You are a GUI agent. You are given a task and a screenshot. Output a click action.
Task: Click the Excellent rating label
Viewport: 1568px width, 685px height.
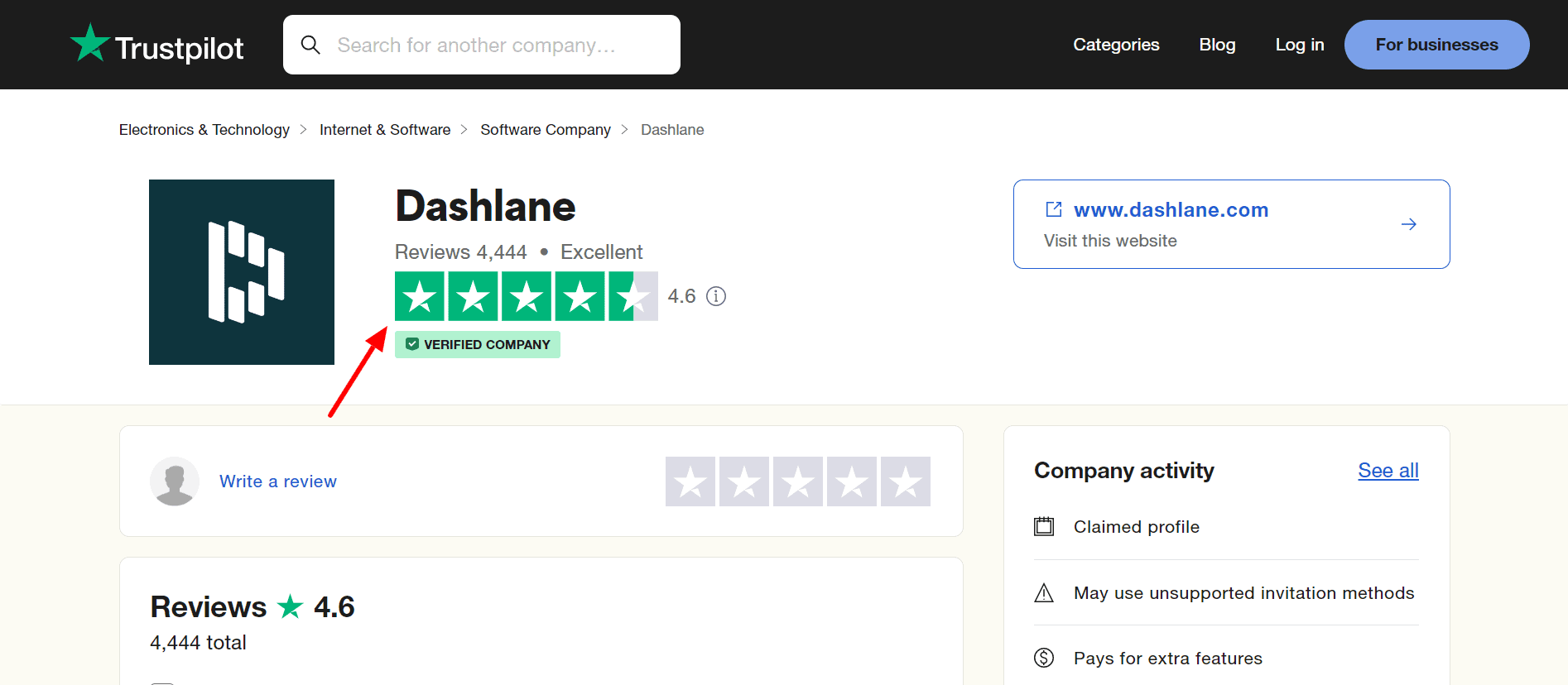[x=601, y=252]
